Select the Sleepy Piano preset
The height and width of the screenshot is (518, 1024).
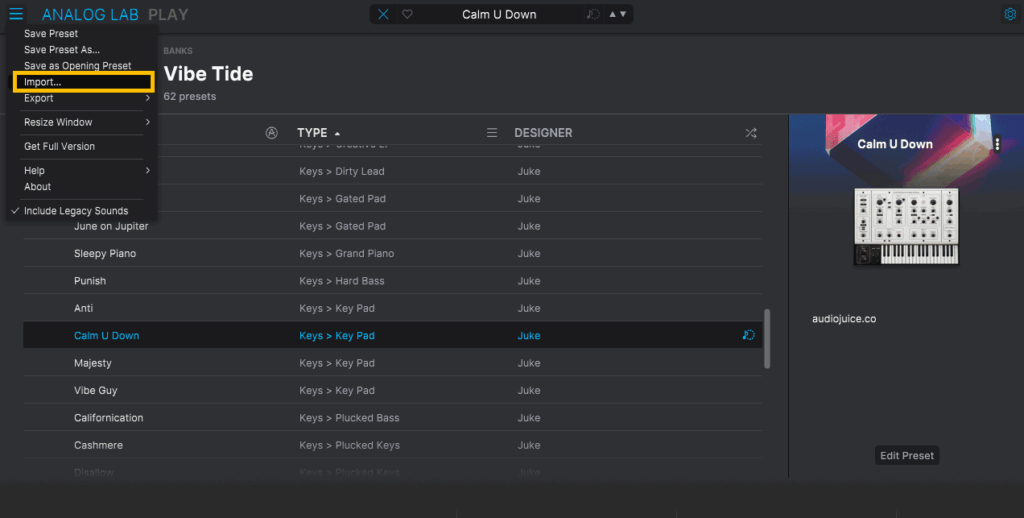click(105, 253)
